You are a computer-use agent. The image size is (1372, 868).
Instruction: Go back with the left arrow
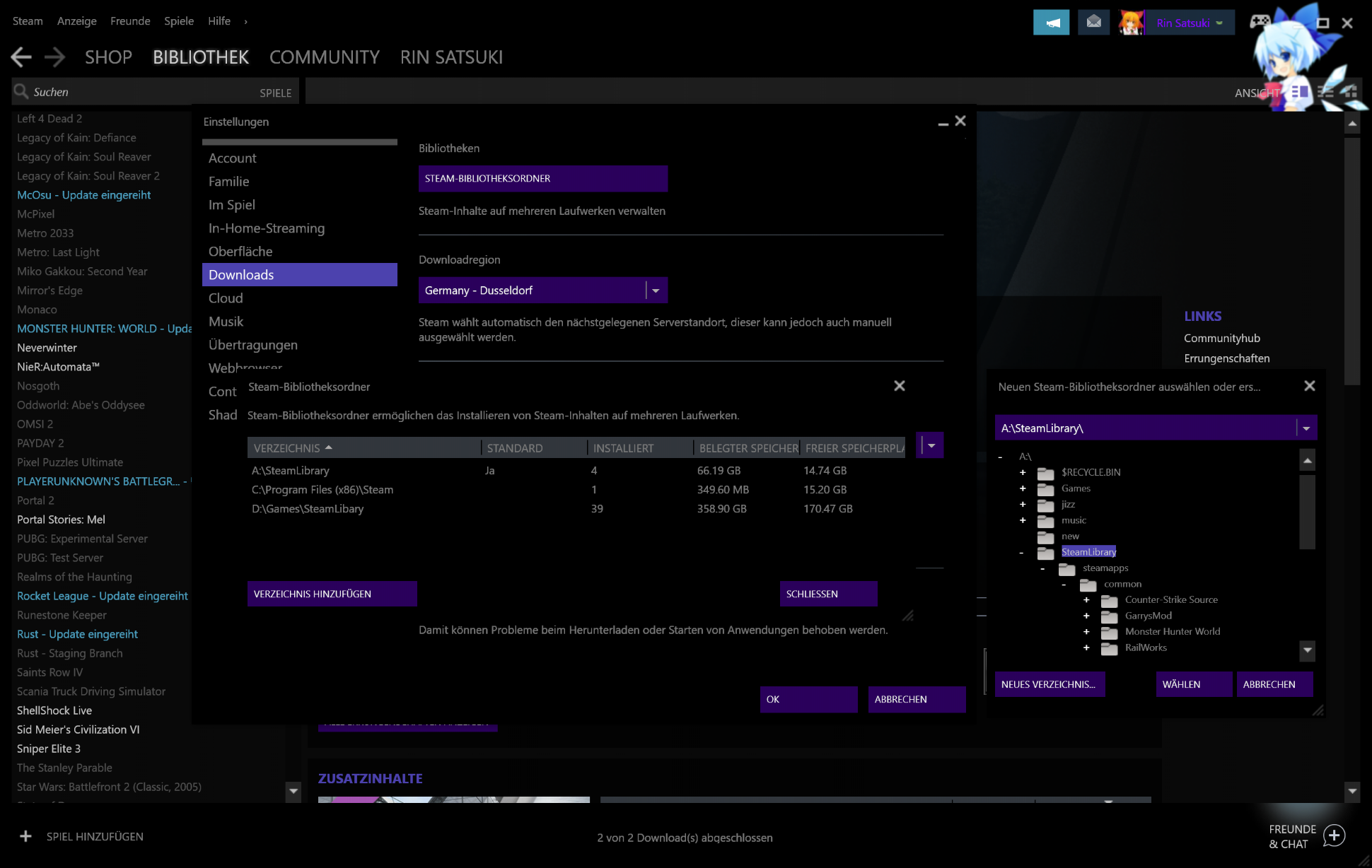click(x=21, y=57)
